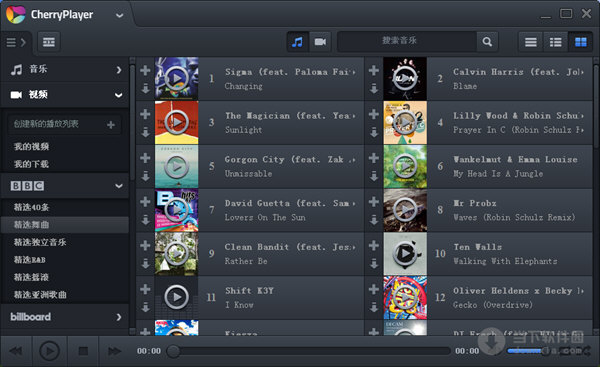Download Oliver Heldens Gecko track
The height and width of the screenshot is (367, 600).
pyautogui.click(x=374, y=307)
